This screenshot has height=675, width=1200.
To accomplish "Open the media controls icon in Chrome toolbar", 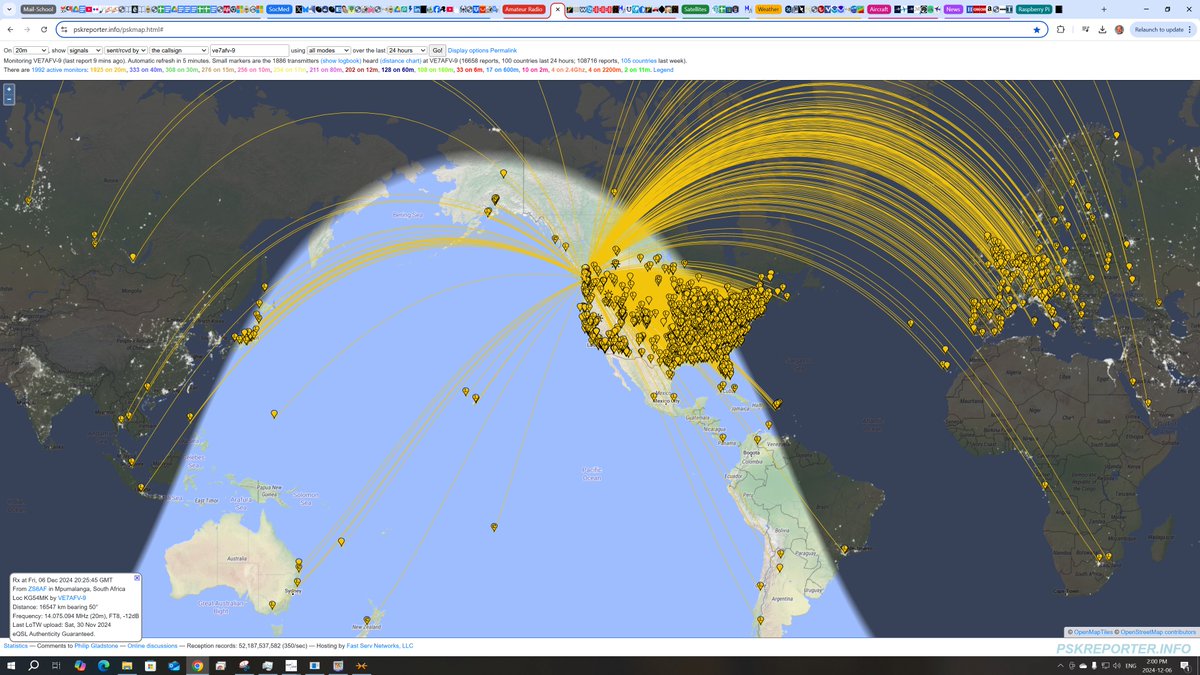I will tap(1085, 30).
